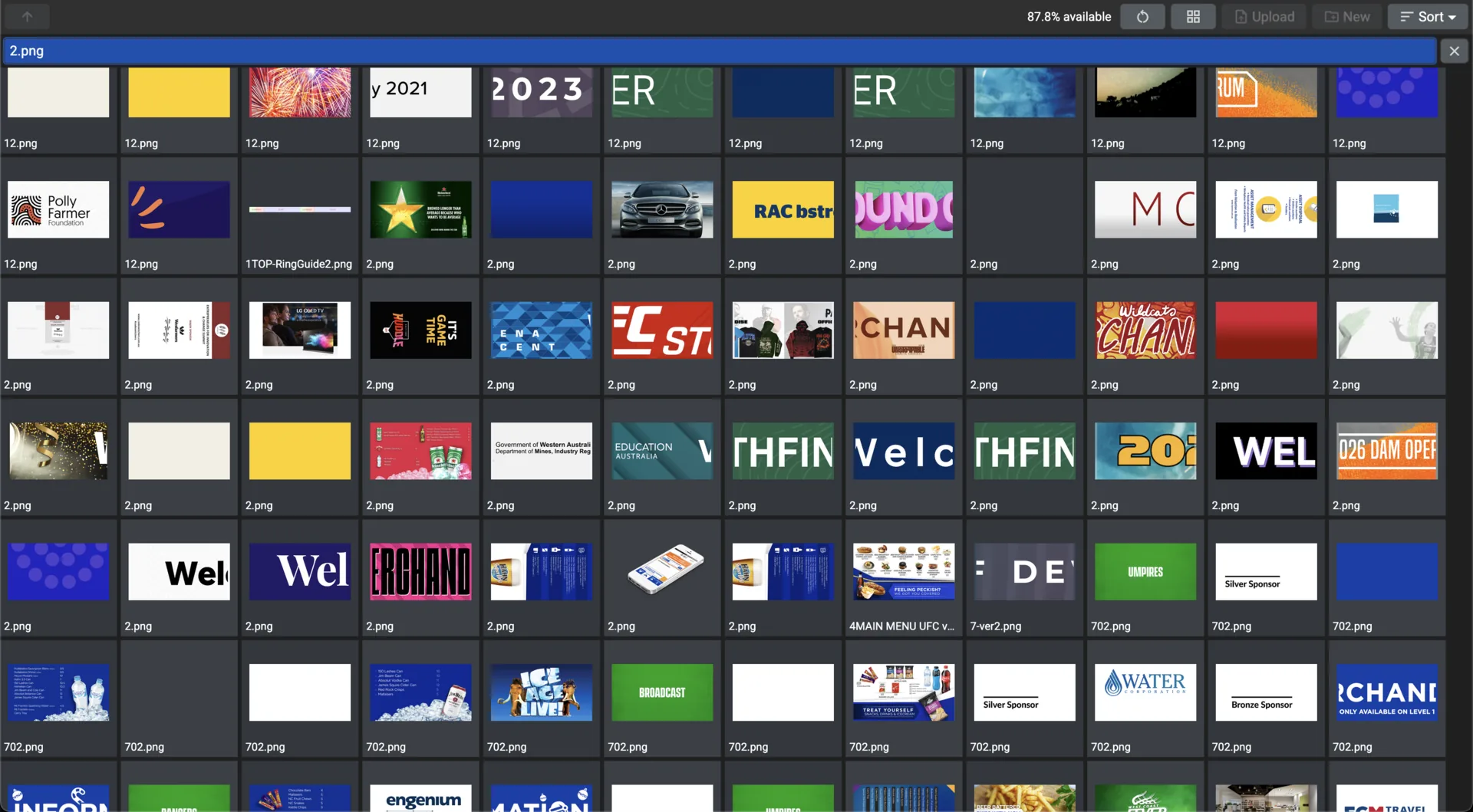The width and height of the screenshot is (1473, 812).
Task: Select the blue 20 numeral thumbnail
Action: coord(1145,451)
